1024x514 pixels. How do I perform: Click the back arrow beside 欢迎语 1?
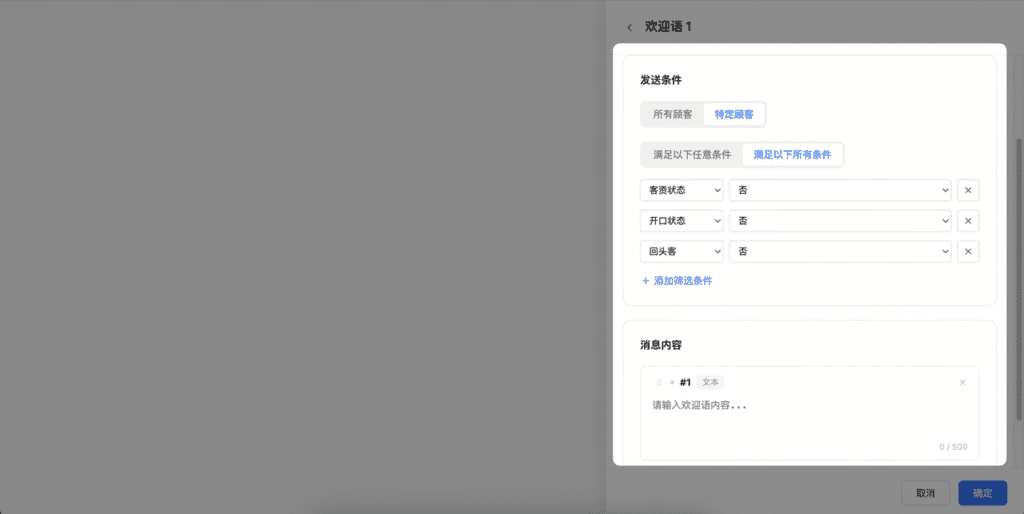click(x=629, y=27)
